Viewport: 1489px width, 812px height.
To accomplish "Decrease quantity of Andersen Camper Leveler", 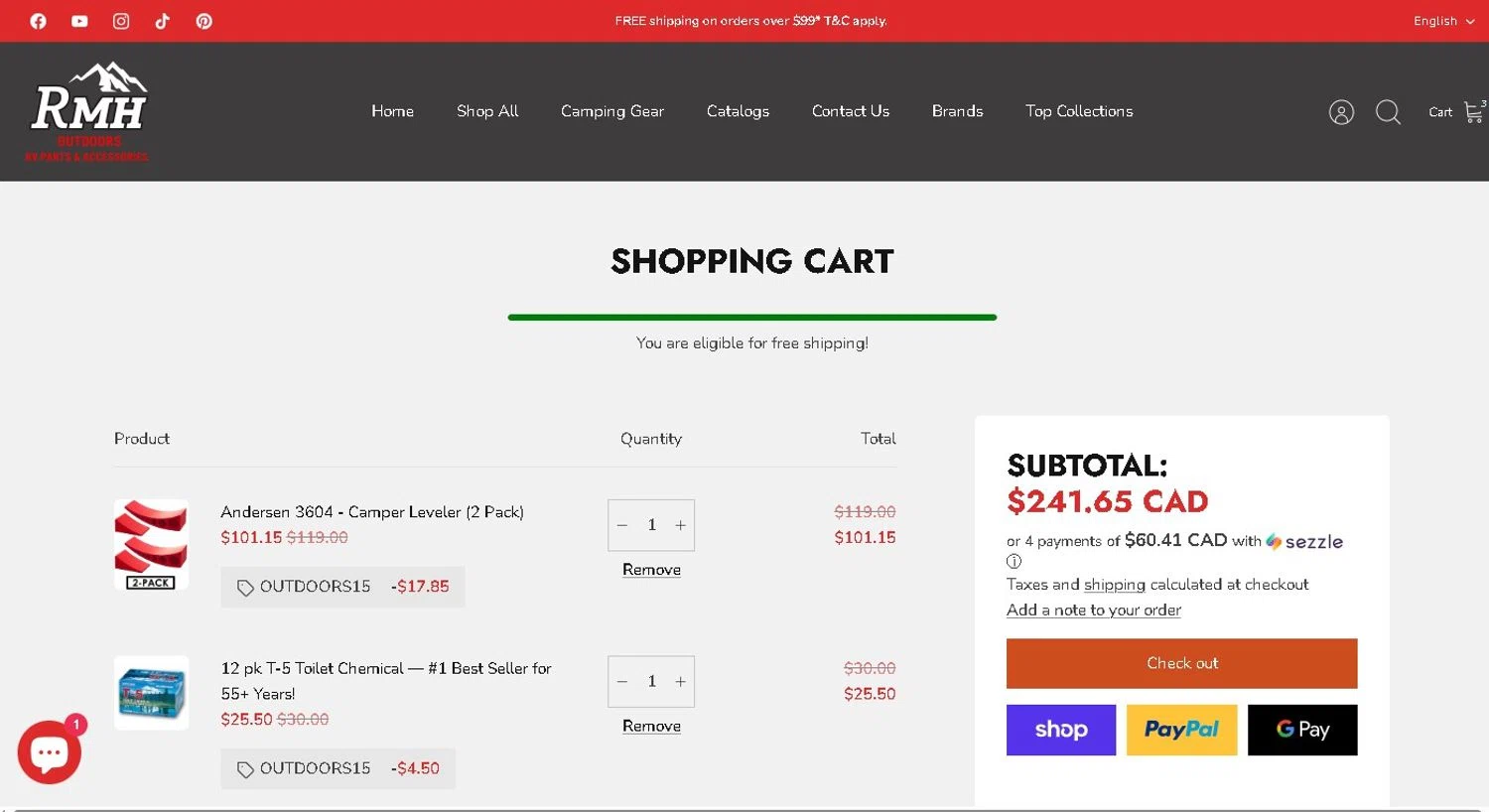I will [x=622, y=525].
